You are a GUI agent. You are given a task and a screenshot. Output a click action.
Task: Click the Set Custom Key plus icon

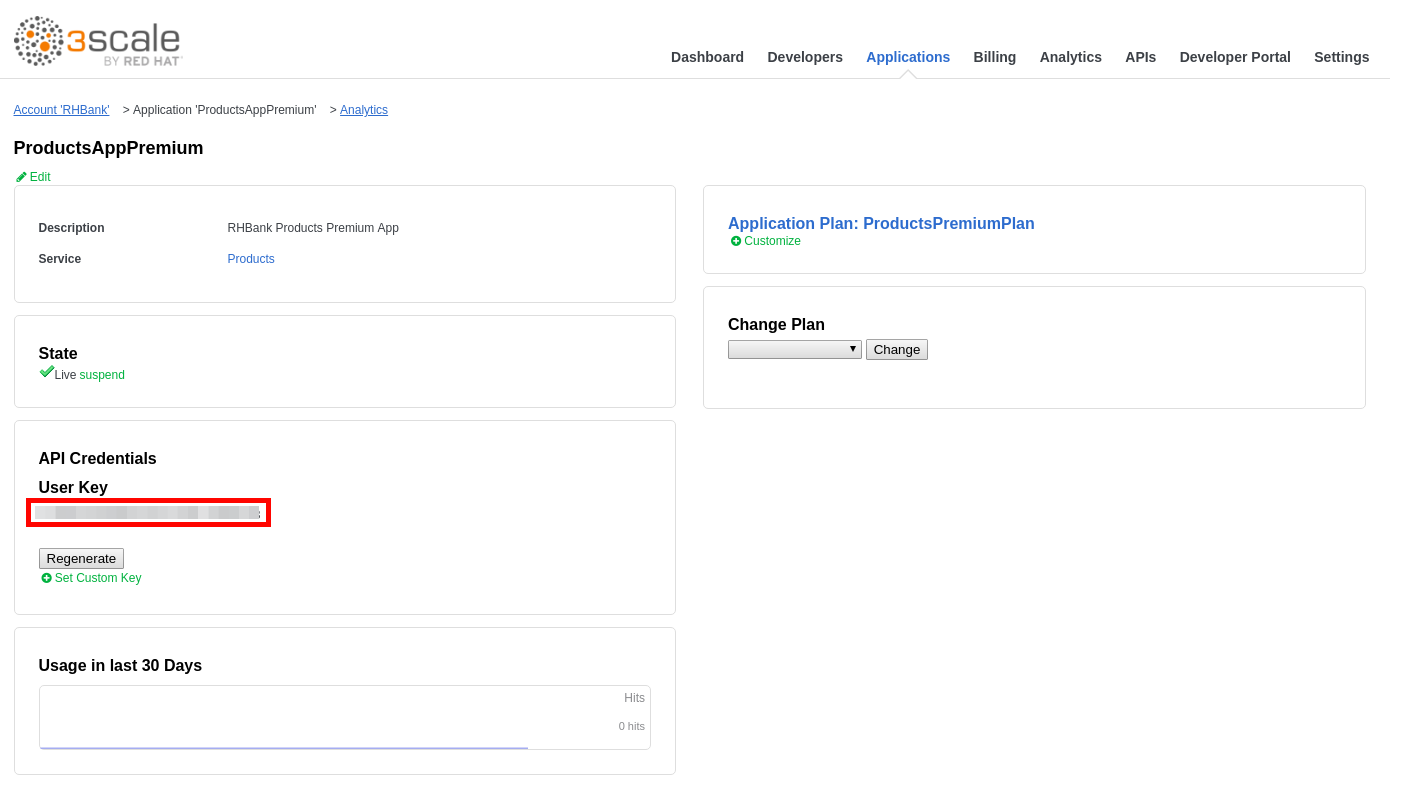click(x=46, y=578)
